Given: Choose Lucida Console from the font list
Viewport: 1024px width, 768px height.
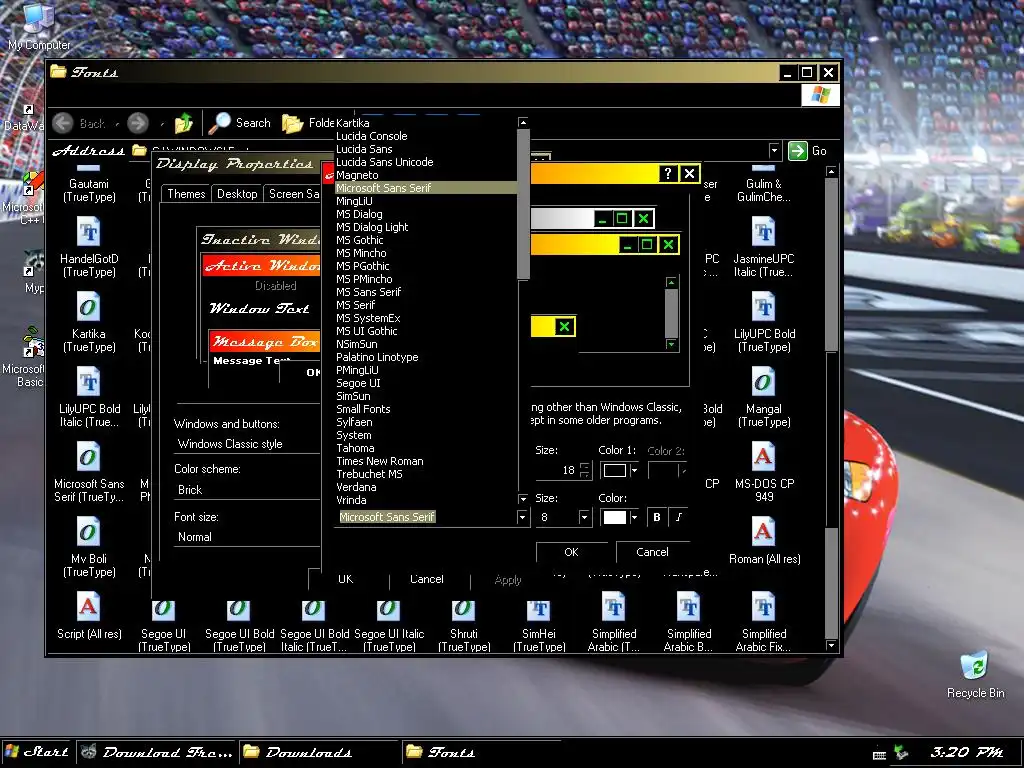Looking at the screenshot, I should 426,136.
